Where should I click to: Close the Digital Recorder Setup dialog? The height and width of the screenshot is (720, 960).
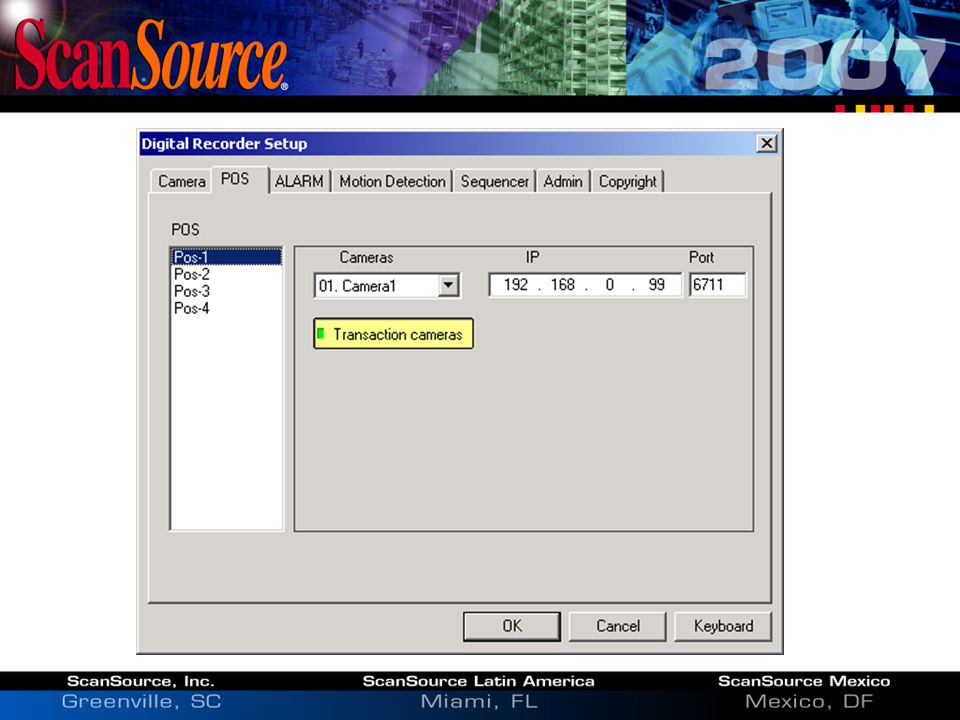pyautogui.click(x=767, y=143)
